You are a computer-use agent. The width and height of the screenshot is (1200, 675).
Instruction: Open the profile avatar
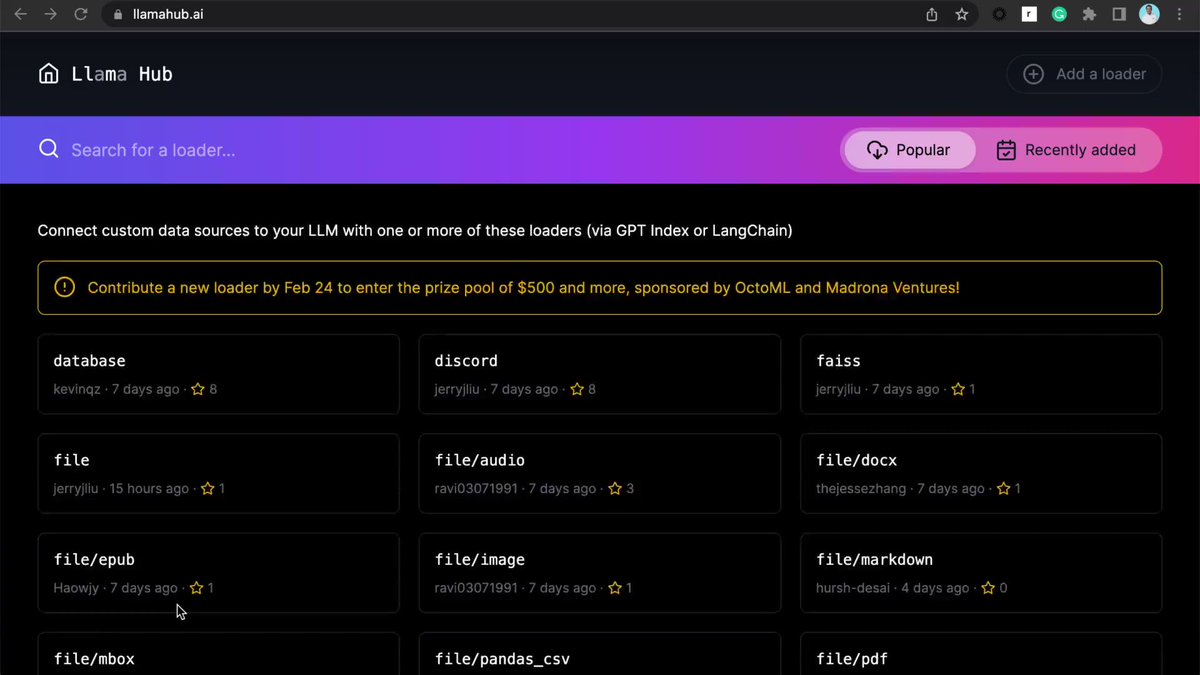click(x=1150, y=14)
